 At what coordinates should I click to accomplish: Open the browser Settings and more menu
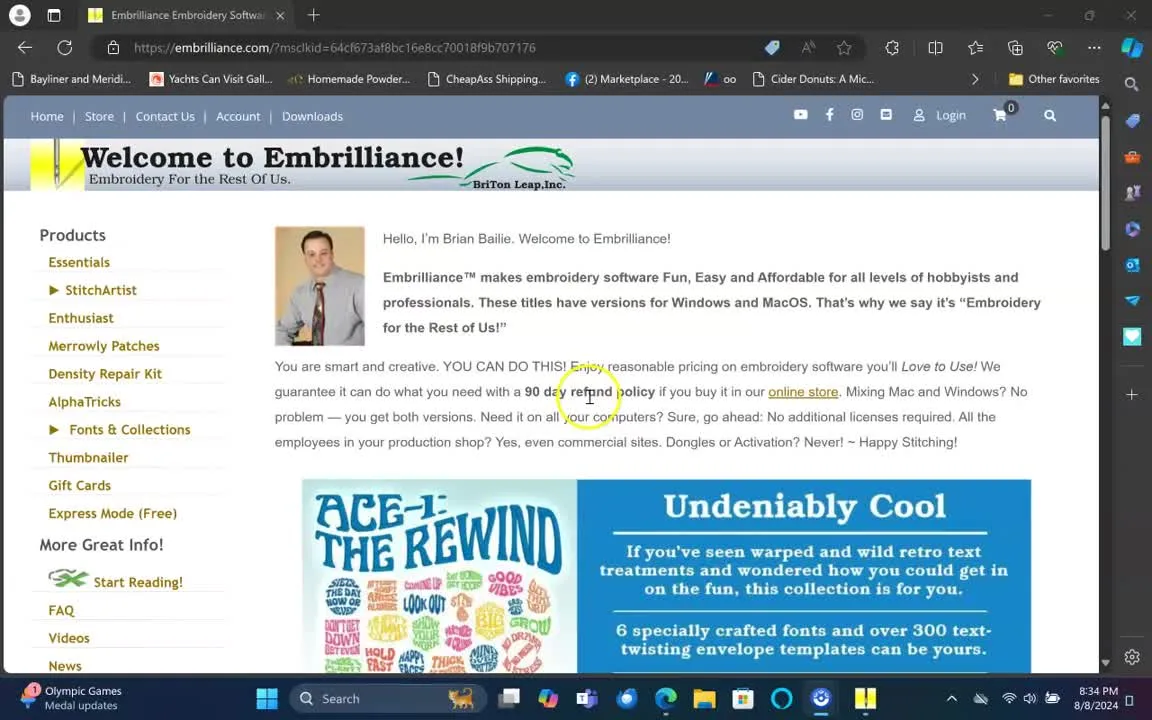click(x=1095, y=48)
